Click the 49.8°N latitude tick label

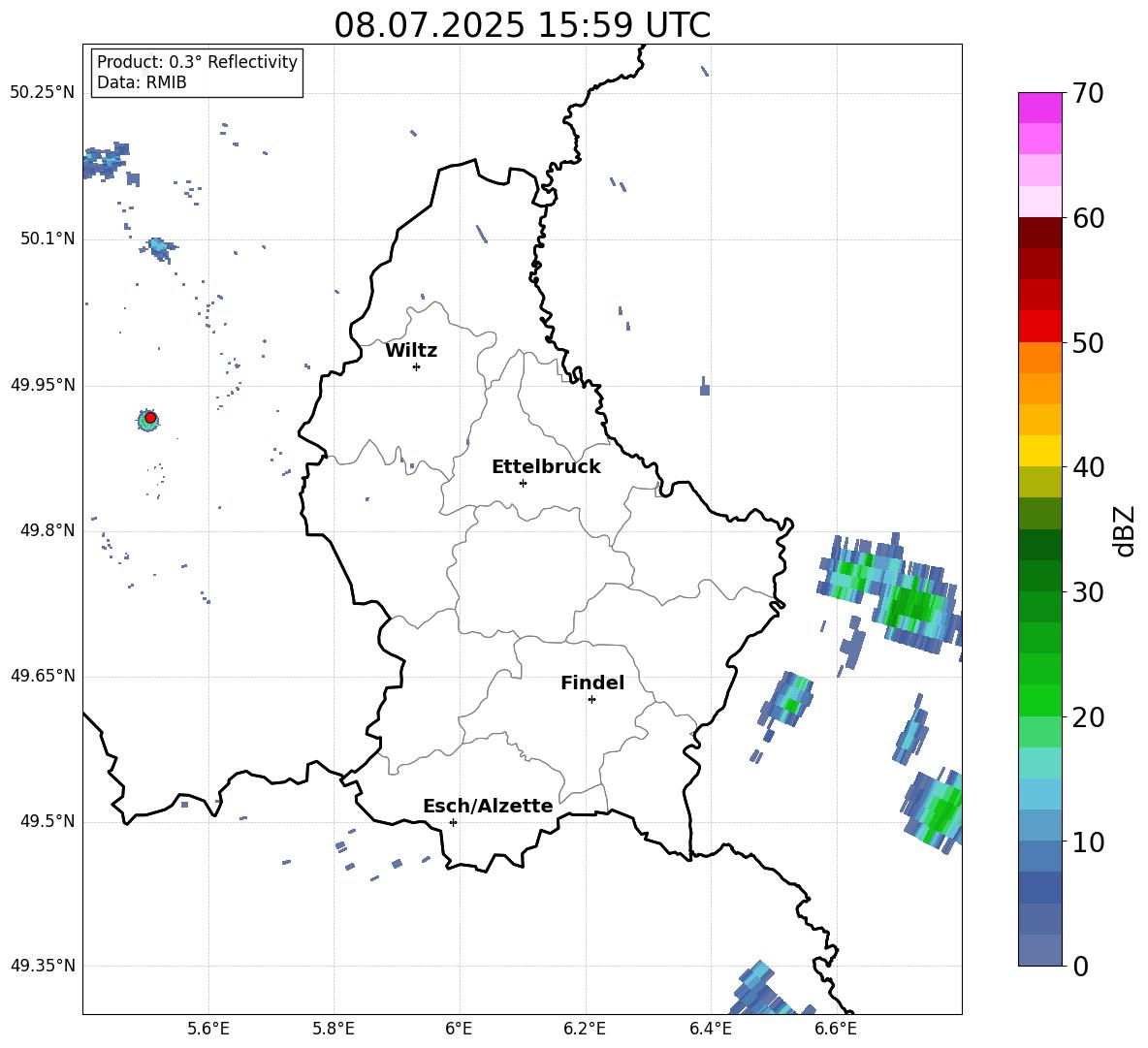click(48, 530)
